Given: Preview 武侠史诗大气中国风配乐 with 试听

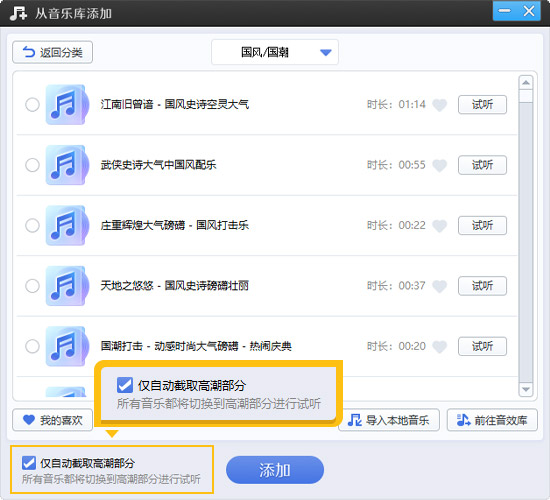Looking at the screenshot, I should [x=482, y=165].
